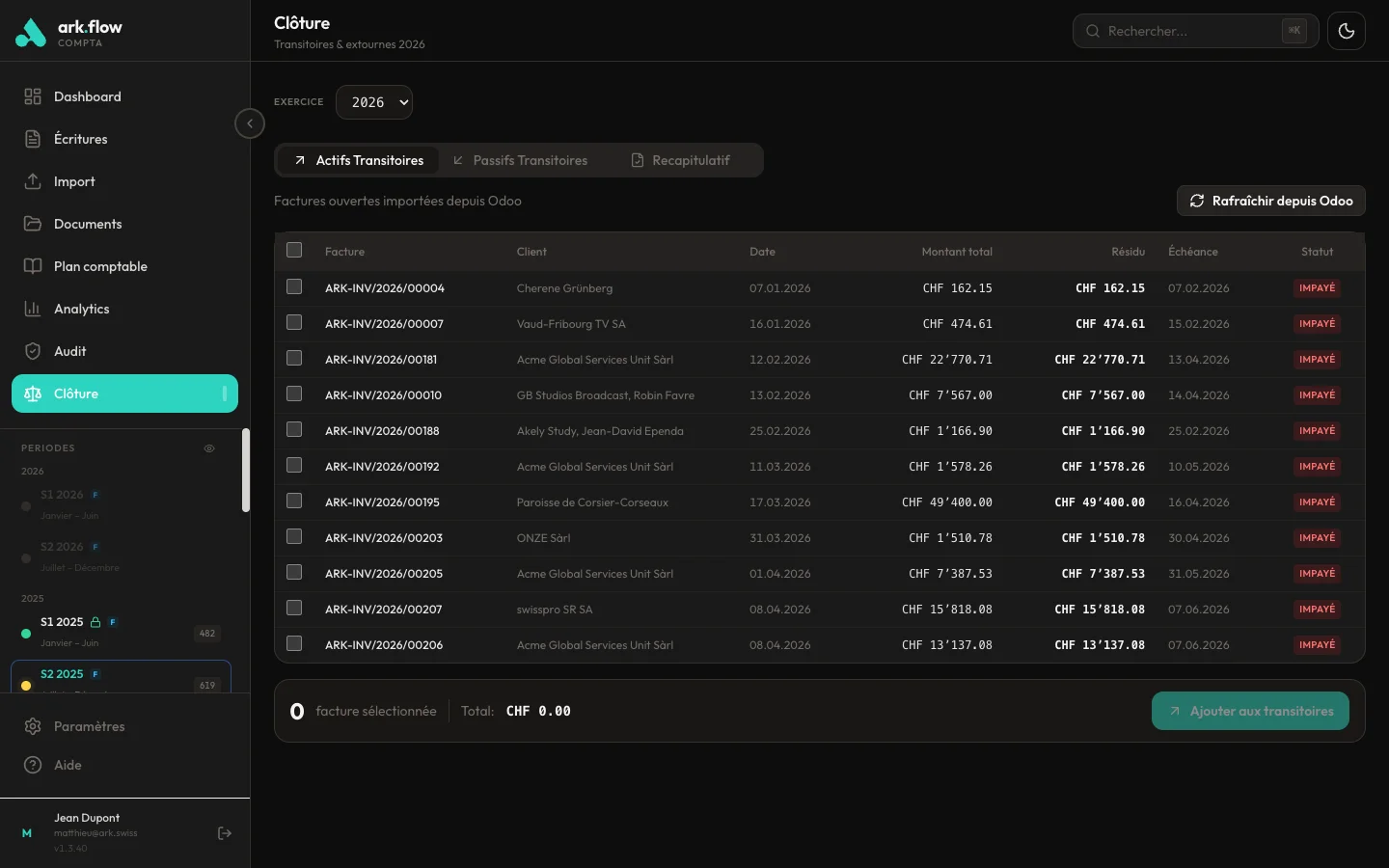Select the header checkbox to select all invoices
Image resolution: width=1389 pixels, height=868 pixels.
coord(294,250)
